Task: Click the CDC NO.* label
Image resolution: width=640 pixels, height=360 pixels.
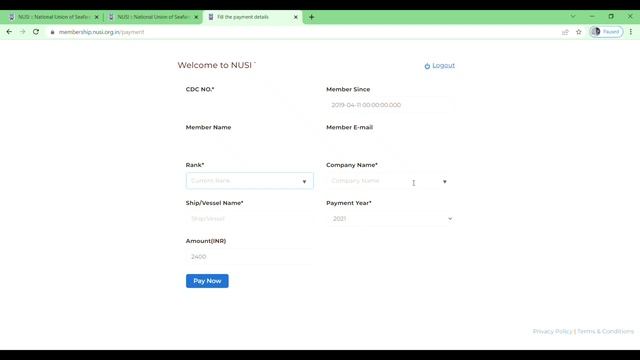Action: coord(200,89)
